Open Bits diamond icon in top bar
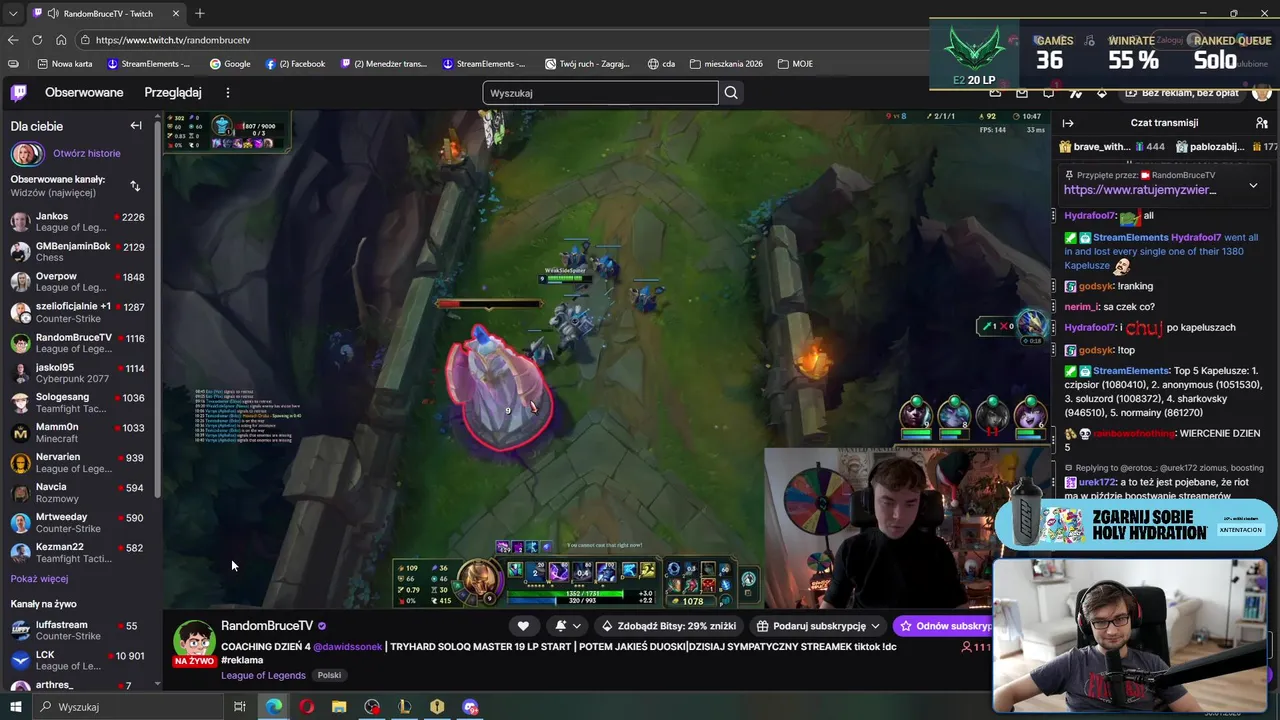 click(x=1102, y=93)
